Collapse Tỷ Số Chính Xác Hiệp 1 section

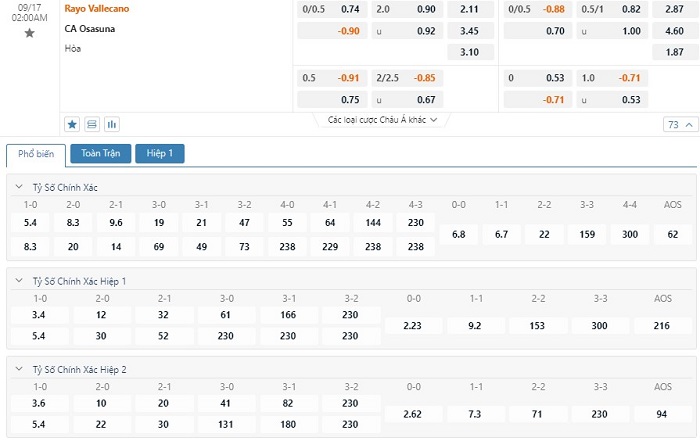19,281
